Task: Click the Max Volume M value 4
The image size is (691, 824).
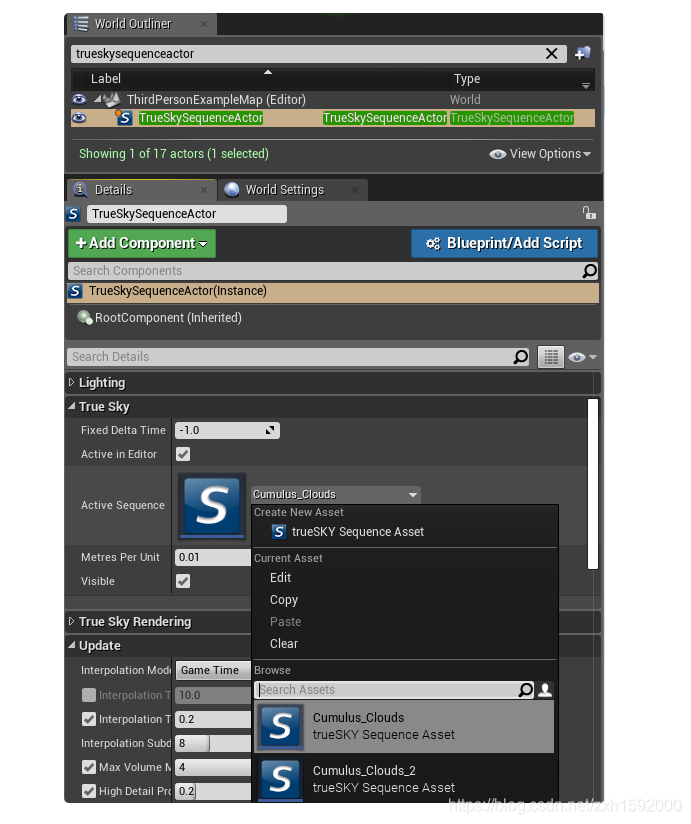Action: click(213, 767)
